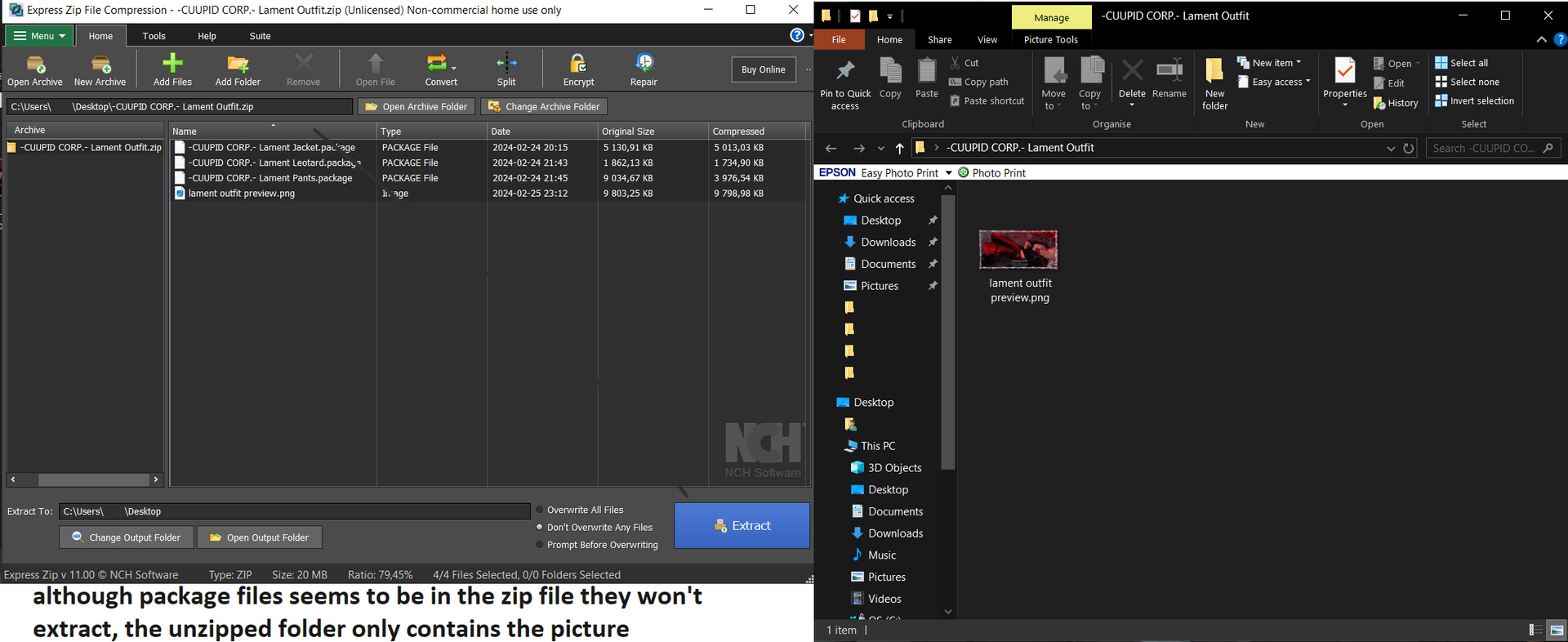The height and width of the screenshot is (642, 1568).
Task: Click Select none in Explorer ribbon
Action: point(1467,82)
